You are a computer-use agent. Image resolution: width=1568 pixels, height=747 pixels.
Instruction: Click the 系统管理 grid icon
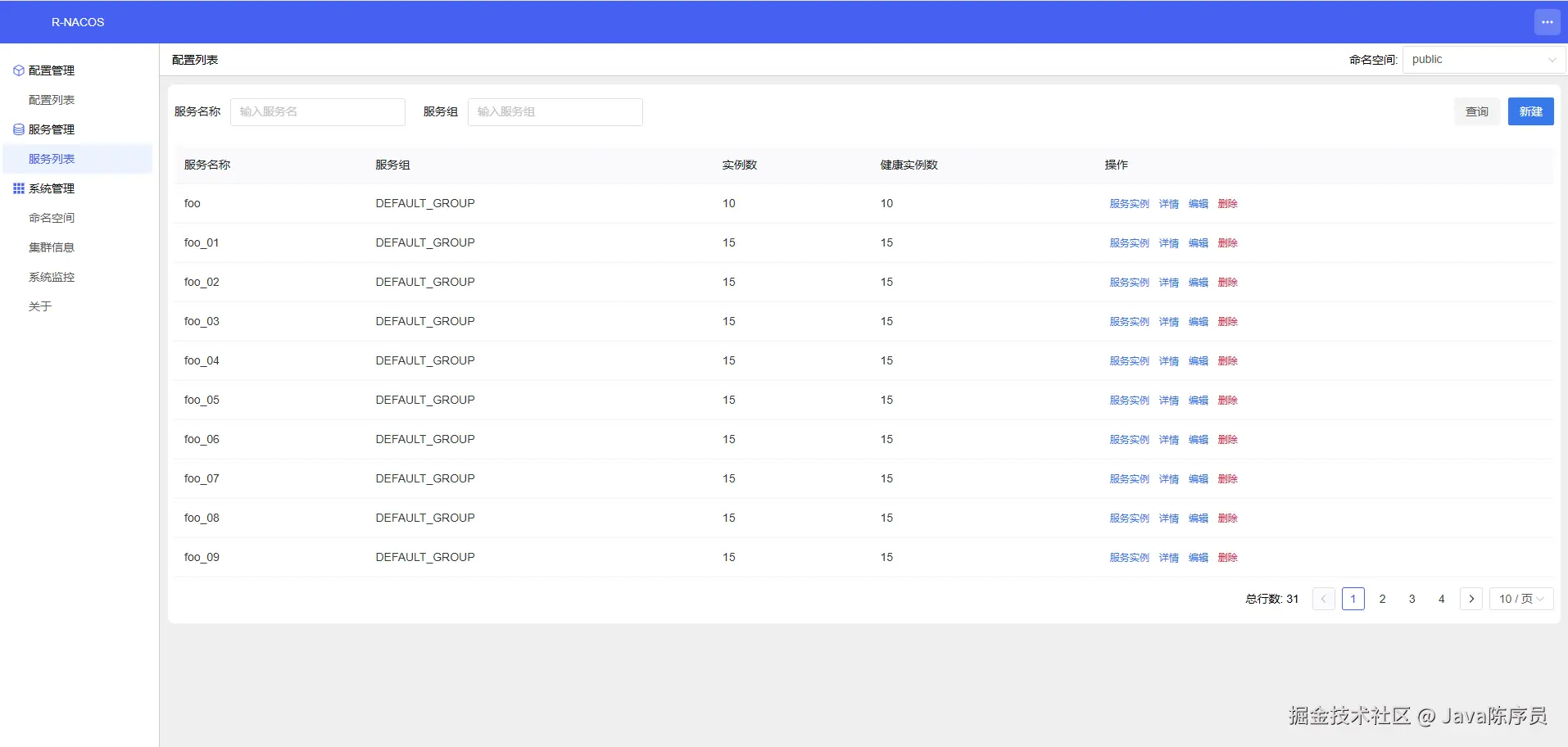(x=18, y=188)
